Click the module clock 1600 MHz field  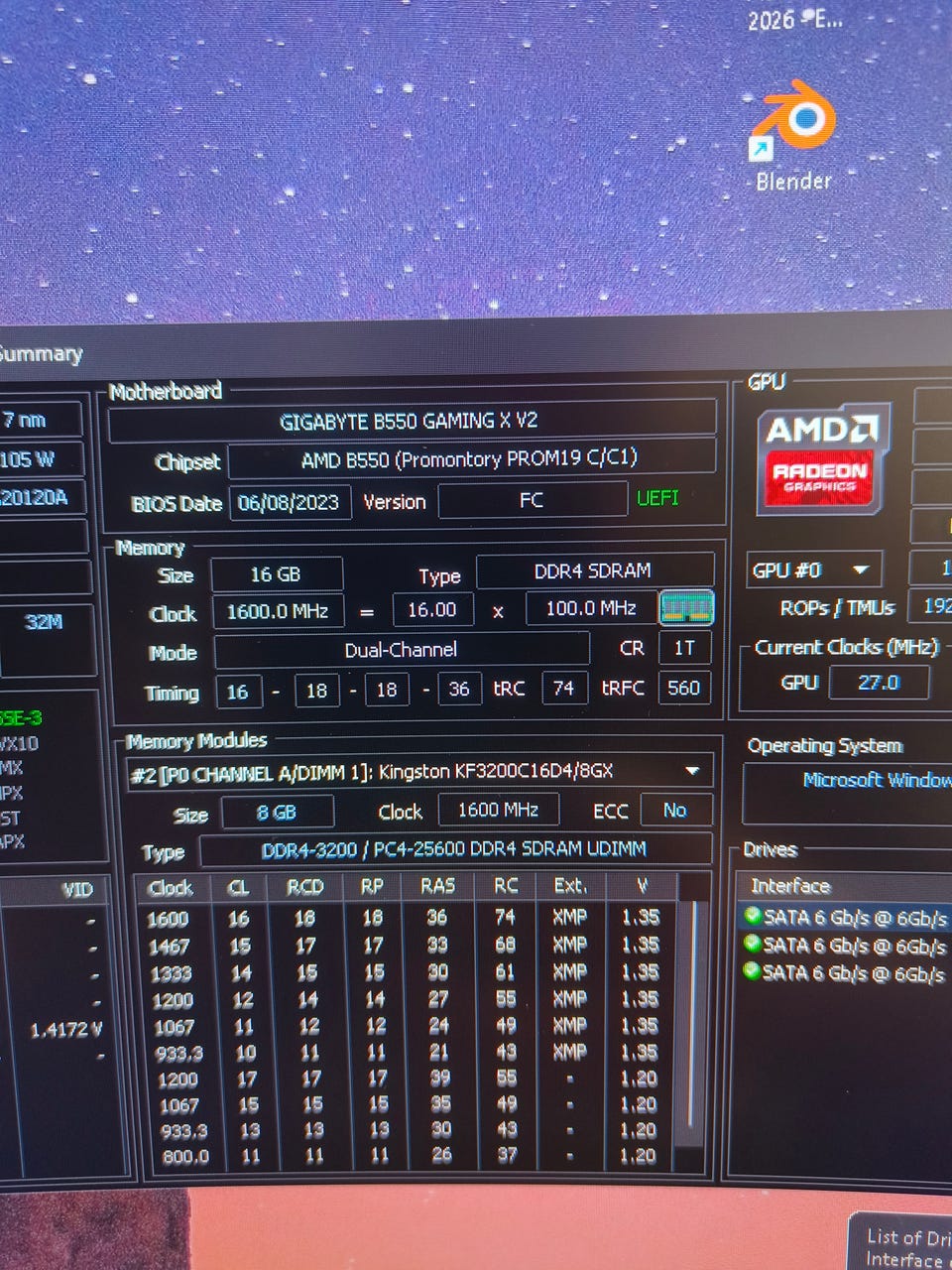(498, 810)
